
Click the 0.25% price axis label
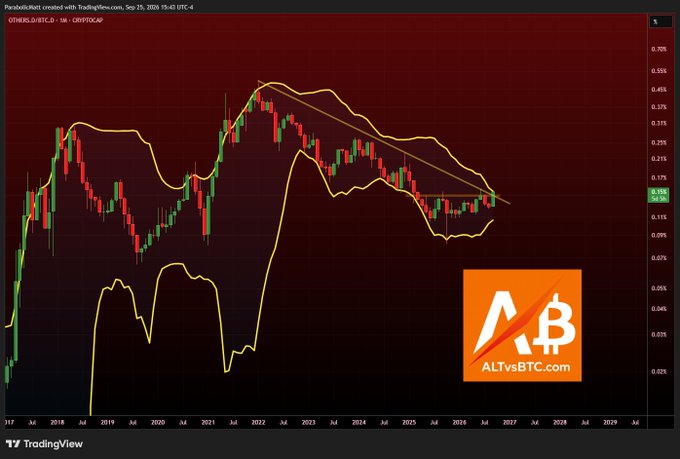pos(659,143)
